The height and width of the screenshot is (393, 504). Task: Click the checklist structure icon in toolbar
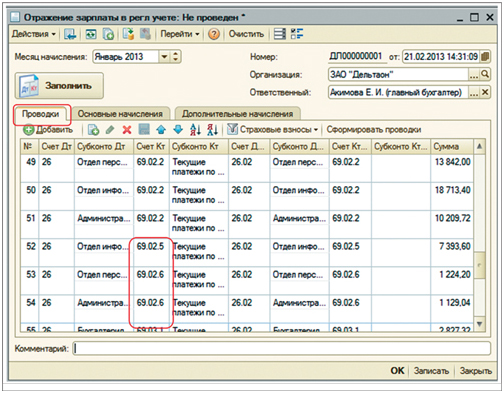297,34
